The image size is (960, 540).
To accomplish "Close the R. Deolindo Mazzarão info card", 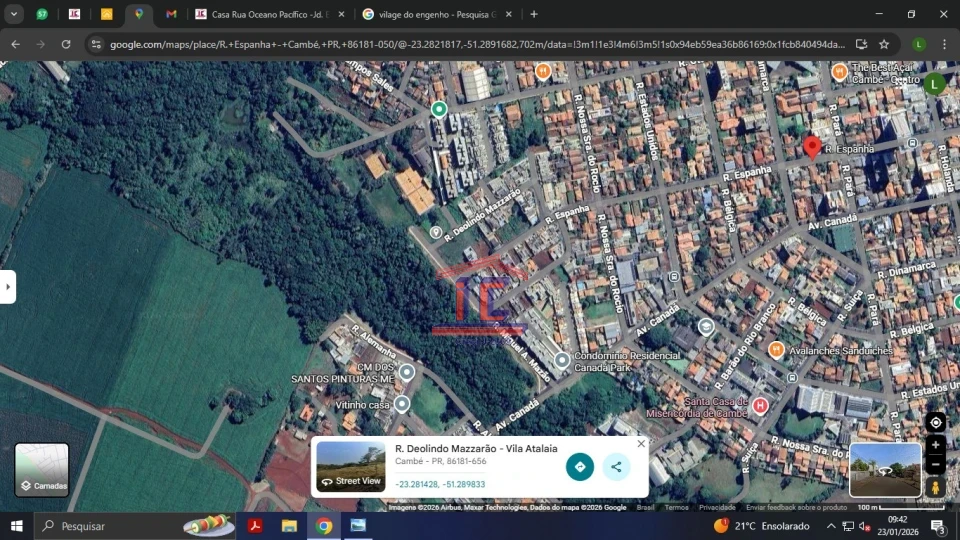I will [x=641, y=444].
